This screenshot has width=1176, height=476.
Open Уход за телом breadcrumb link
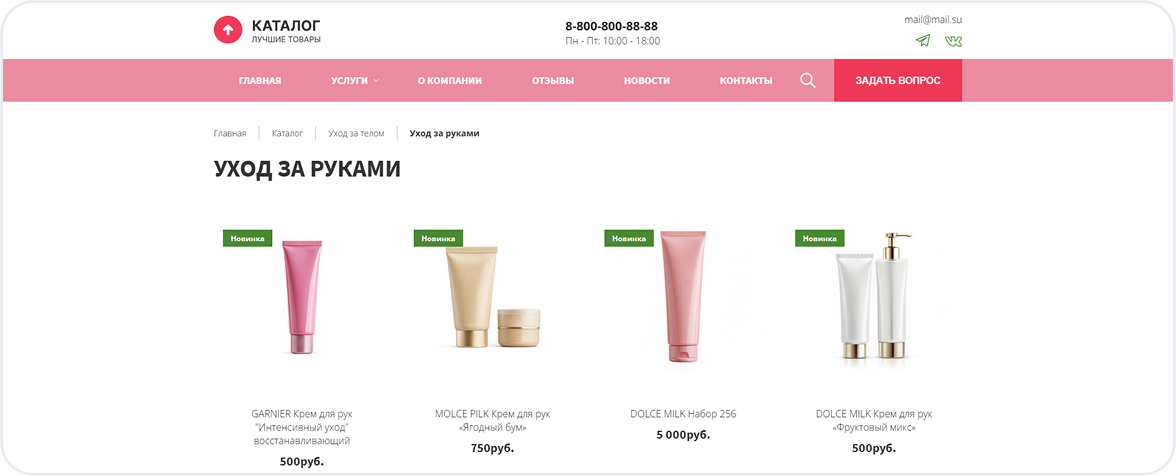pos(356,133)
